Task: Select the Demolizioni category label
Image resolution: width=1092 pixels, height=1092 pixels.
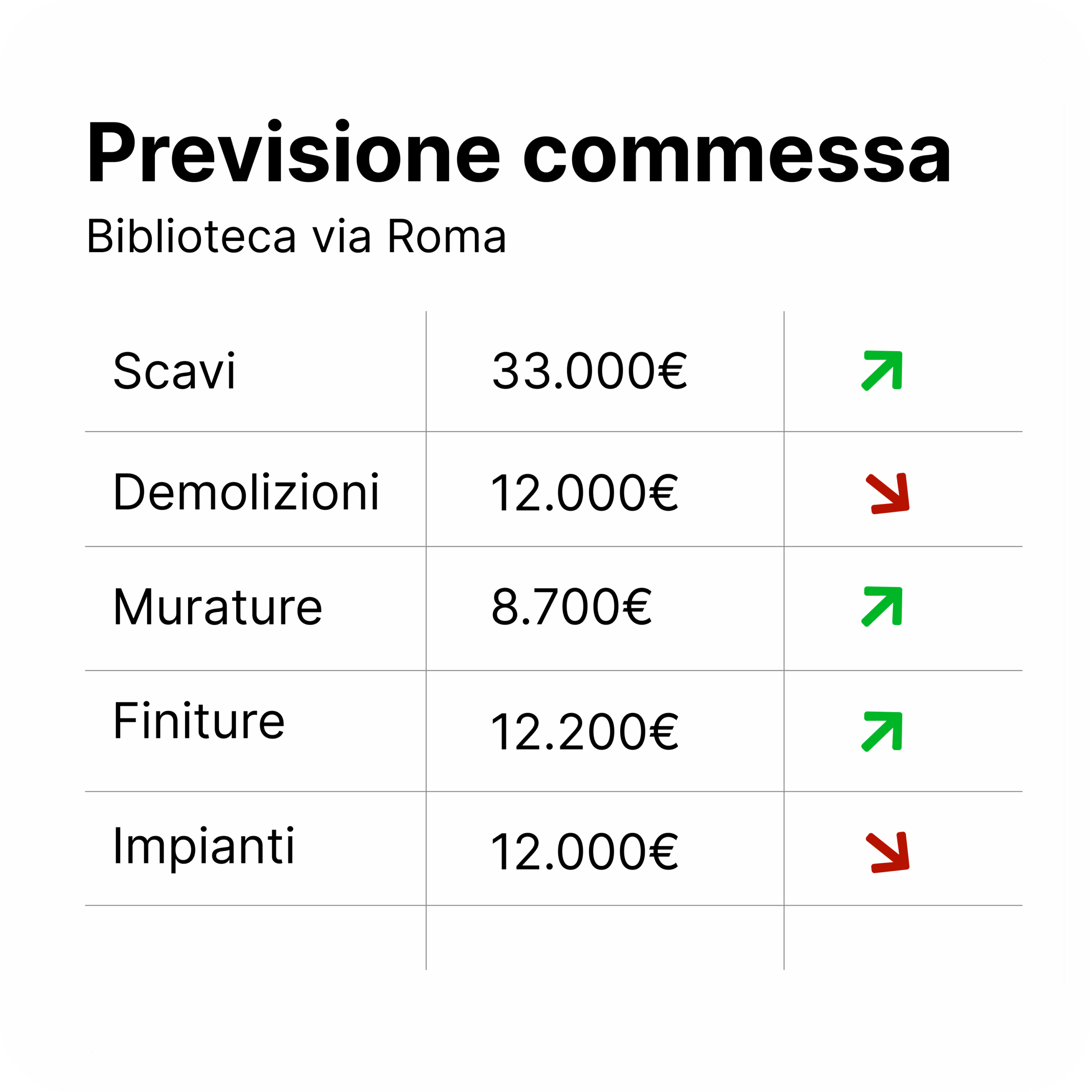Action: click(246, 492)
